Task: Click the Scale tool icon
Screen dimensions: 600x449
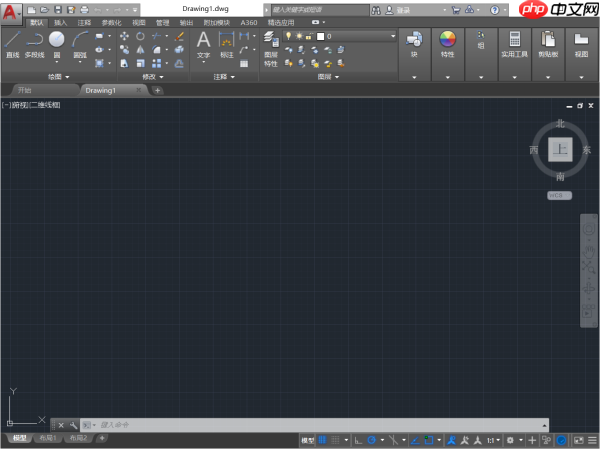Action: pyautogui.click(x=140, y=63)
